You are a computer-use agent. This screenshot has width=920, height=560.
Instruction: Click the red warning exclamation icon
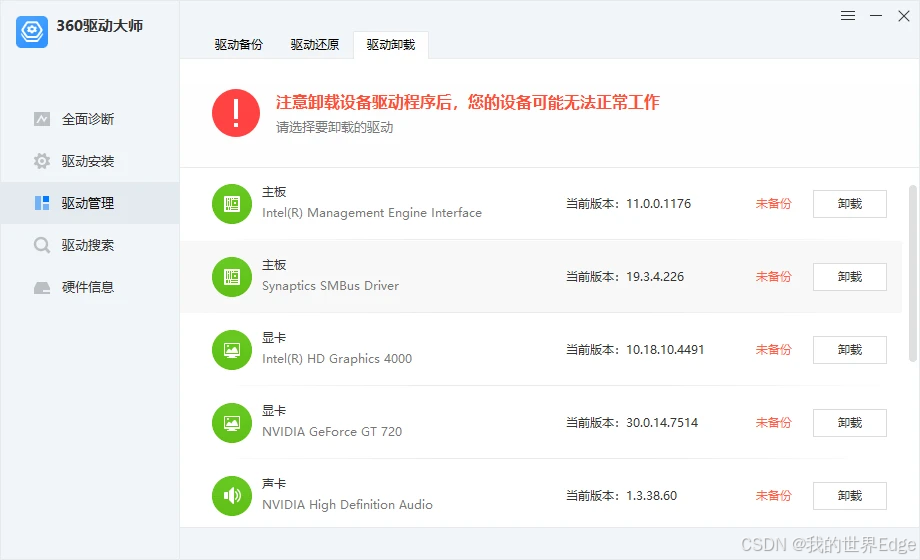[236, 113]
